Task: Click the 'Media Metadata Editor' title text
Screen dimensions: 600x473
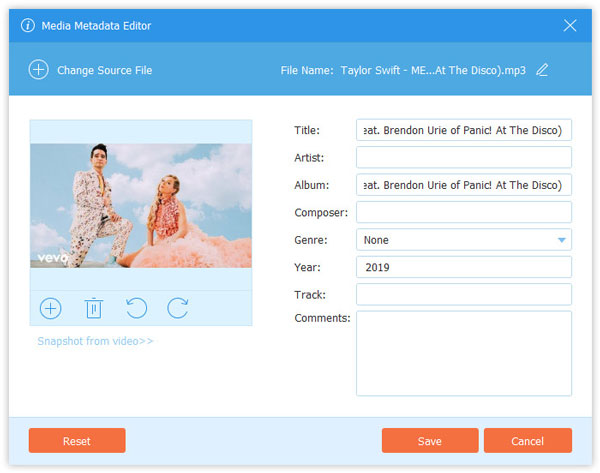Action: (96, 26)
